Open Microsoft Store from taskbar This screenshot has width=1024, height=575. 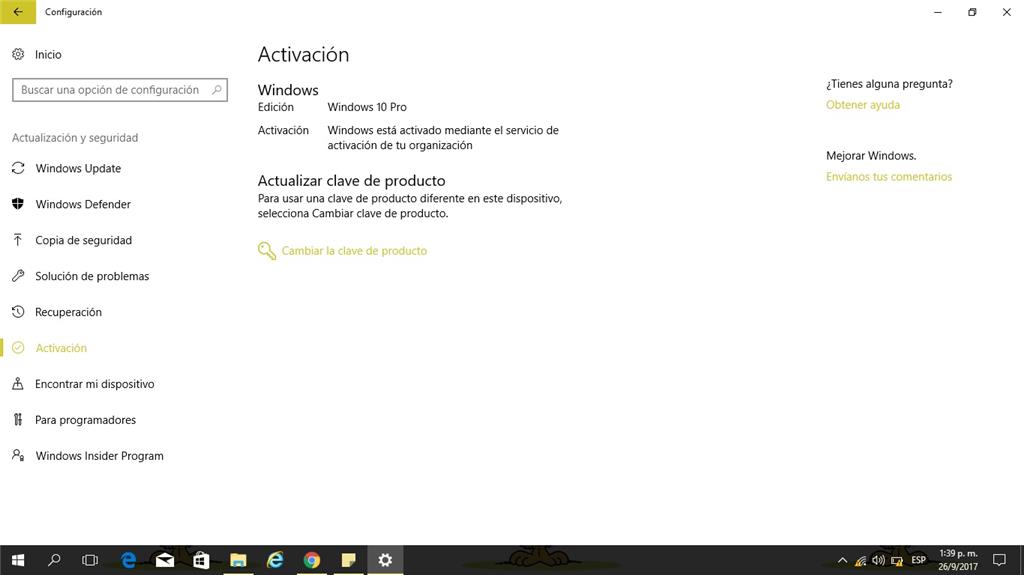(x=201, y=560)
